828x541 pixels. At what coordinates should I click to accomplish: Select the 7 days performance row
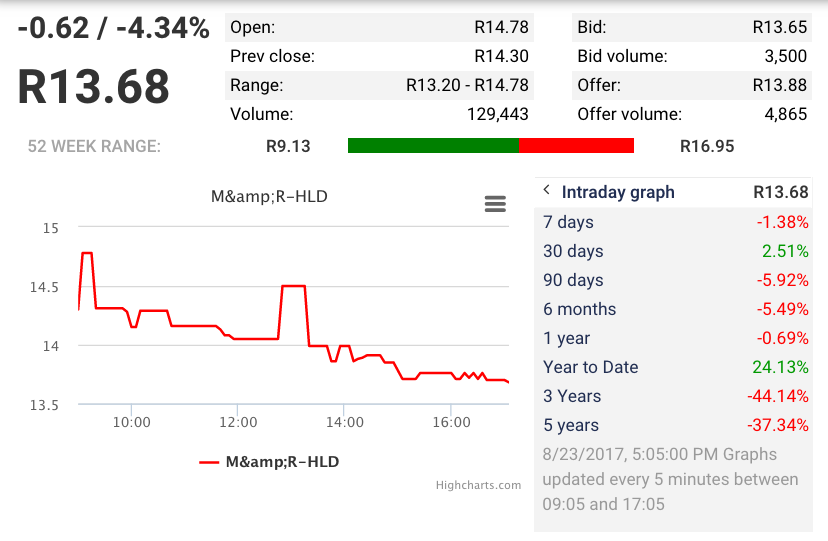pos(675,222)
